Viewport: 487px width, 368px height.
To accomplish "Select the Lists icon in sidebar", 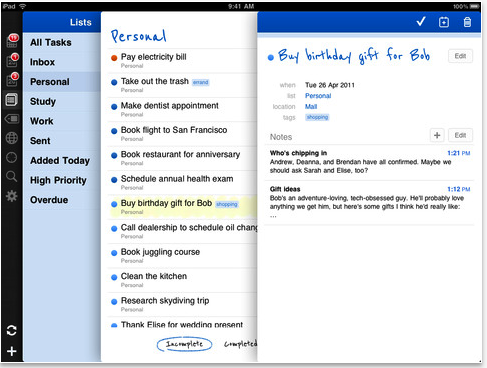I will coord(11,100).
